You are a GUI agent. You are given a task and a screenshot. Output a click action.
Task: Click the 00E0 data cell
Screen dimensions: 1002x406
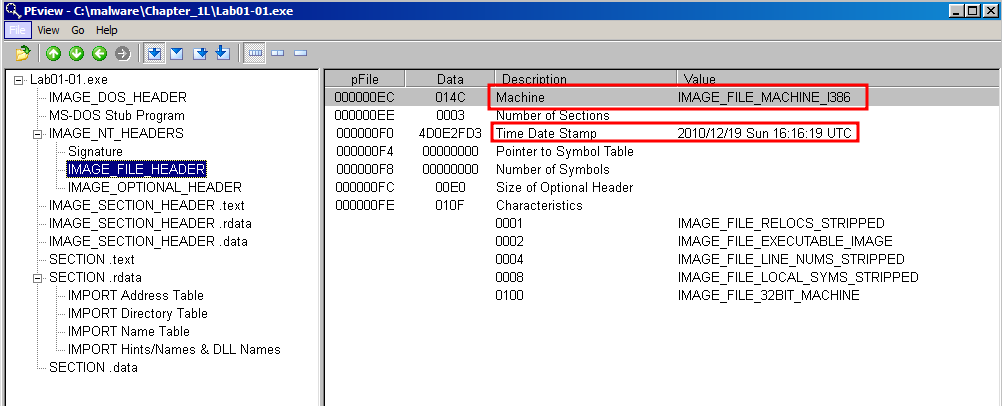coord(450,187)
